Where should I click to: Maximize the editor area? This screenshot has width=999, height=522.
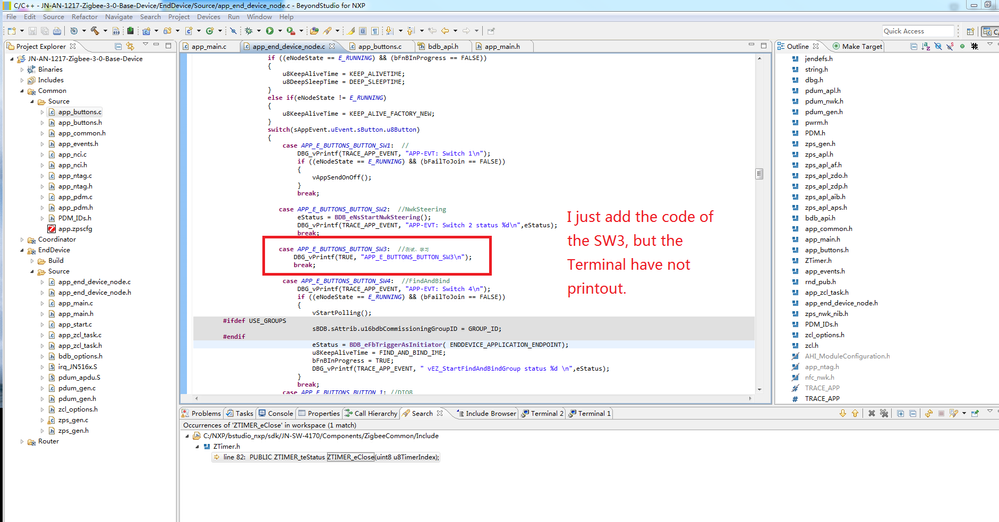click(764, 46)
